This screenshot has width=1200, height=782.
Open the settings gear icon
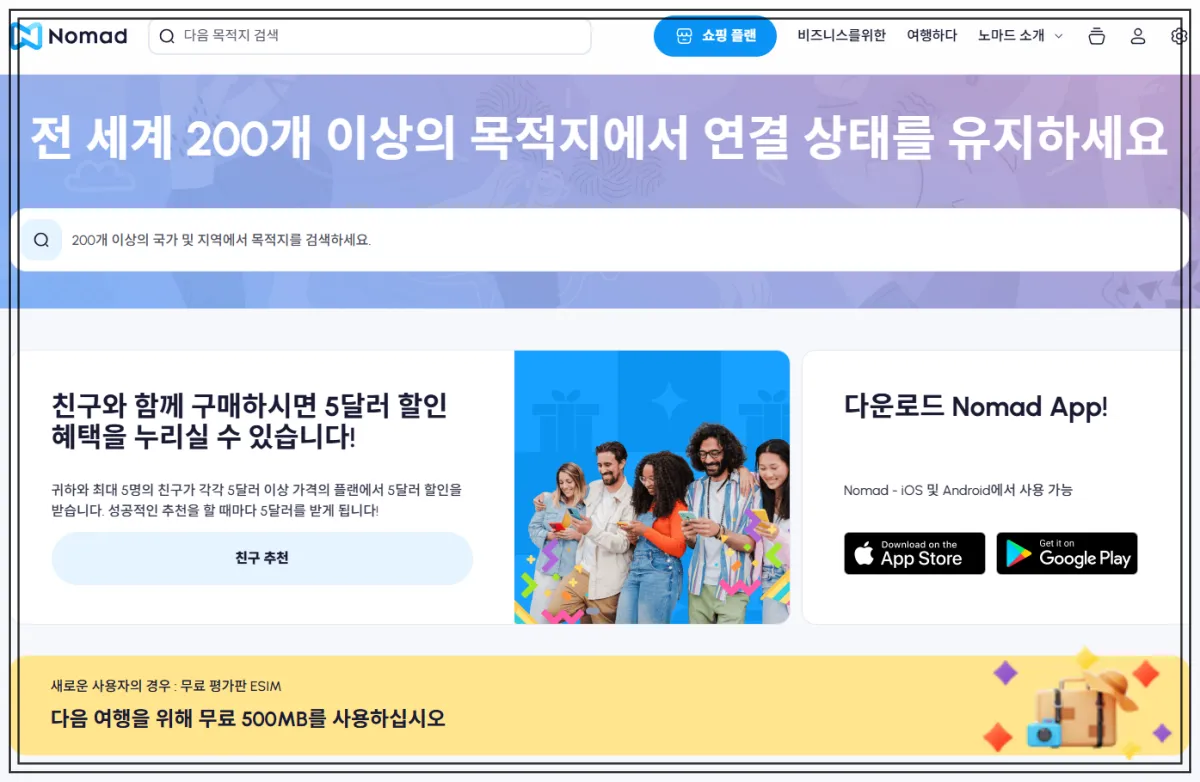(1179, 36)
